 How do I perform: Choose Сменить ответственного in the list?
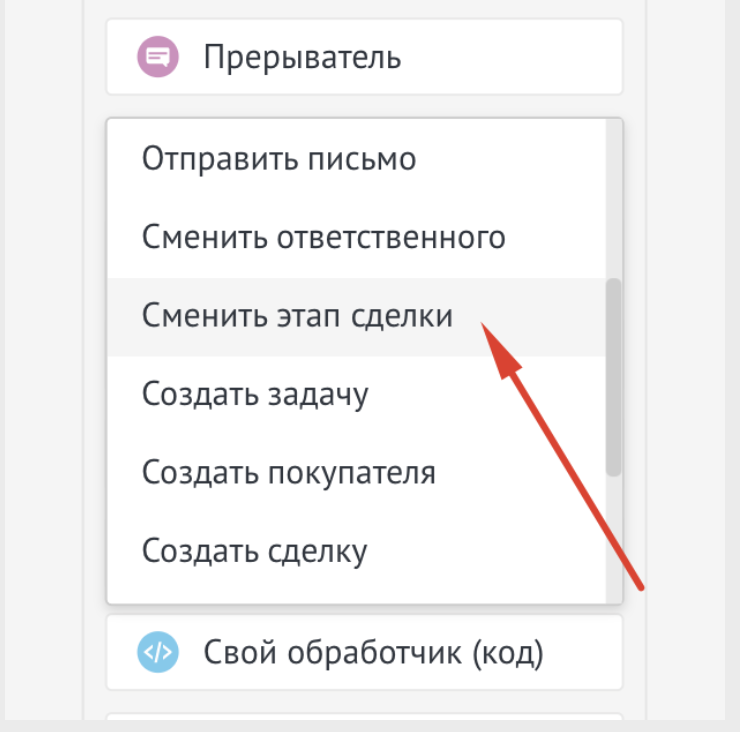pyautogui.click(x=323, y=238)
